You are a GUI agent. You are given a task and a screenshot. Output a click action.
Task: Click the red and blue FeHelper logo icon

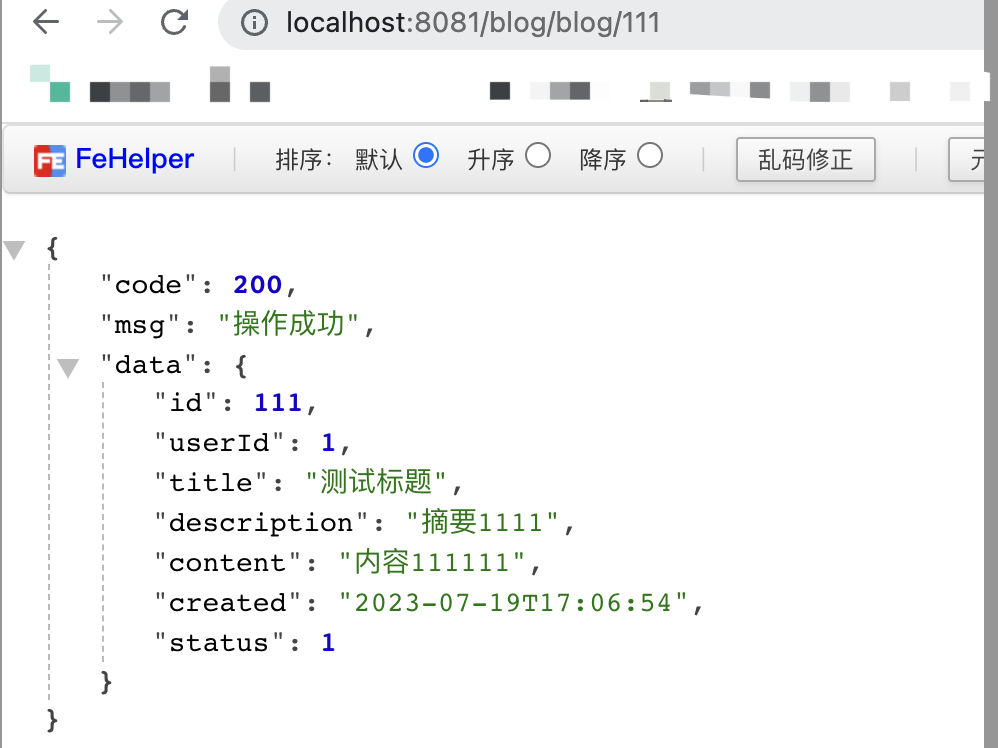49,160
